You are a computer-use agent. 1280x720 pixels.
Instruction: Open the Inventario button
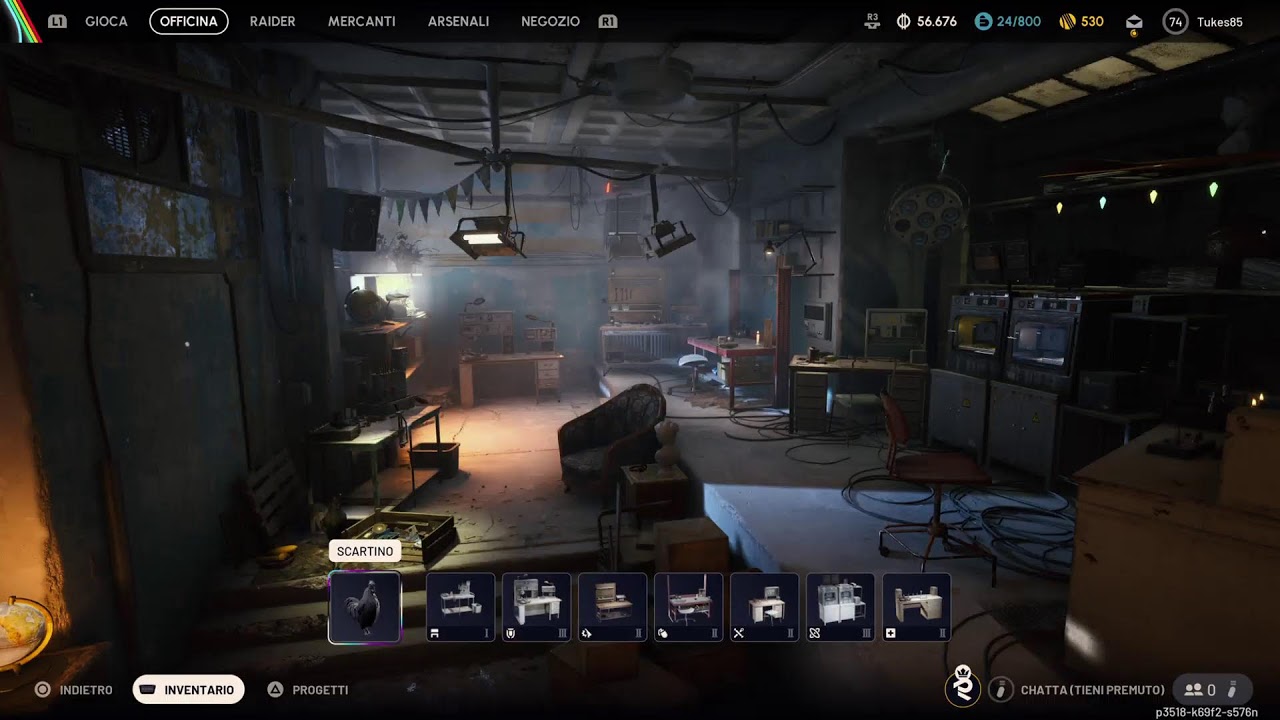pyautogui.click(x=189, y=690)
